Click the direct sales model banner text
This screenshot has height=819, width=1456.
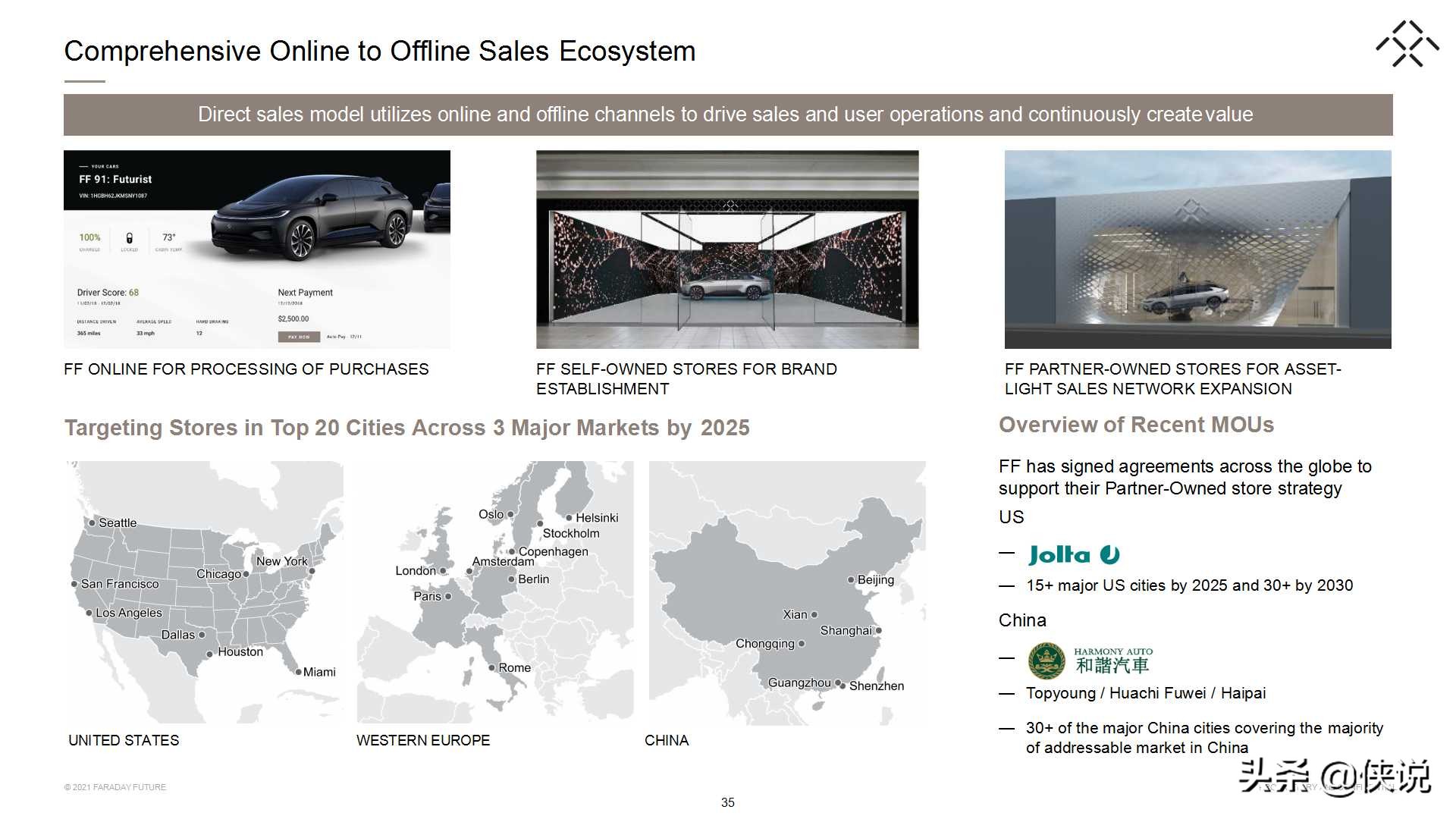726,115
